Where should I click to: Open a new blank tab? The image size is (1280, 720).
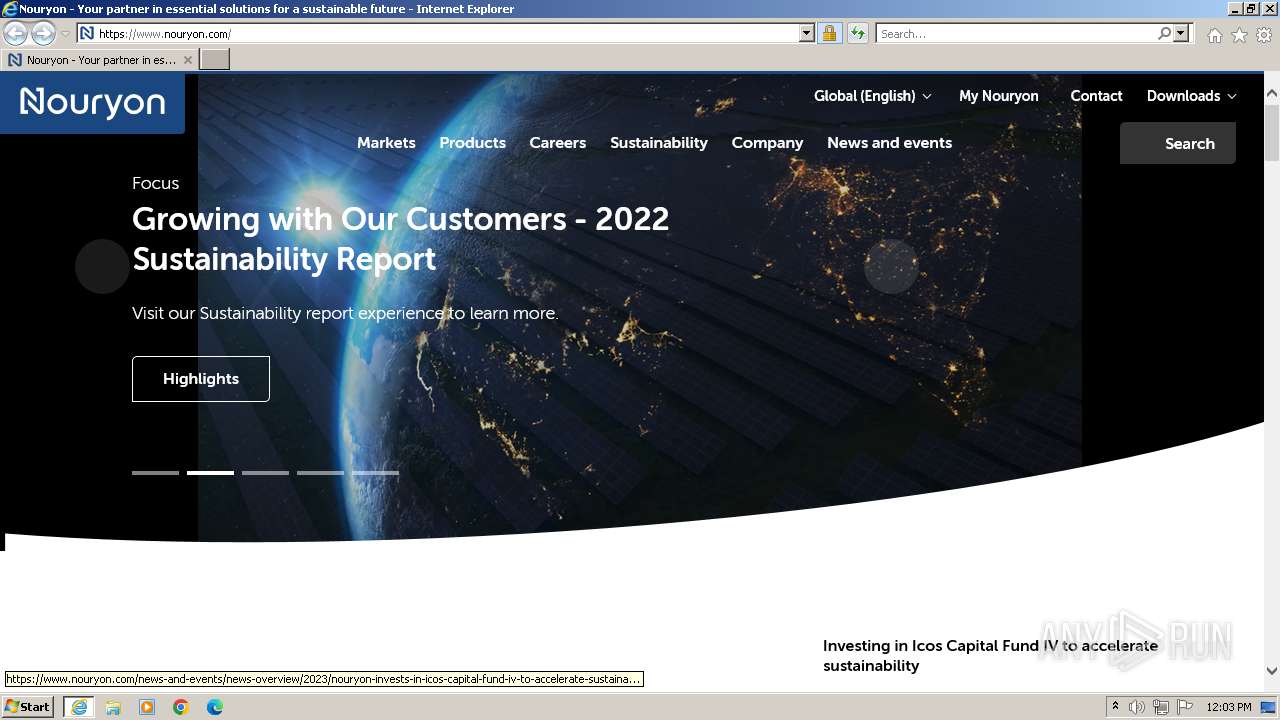(x=215, y=60)
